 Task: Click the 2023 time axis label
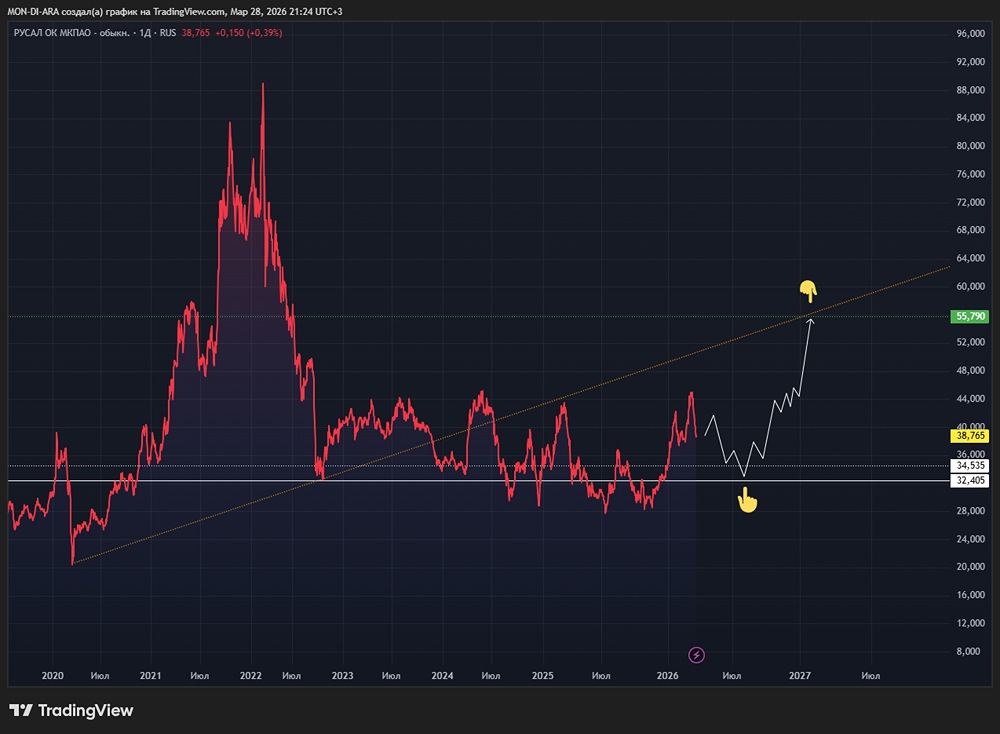coord(342,675)
